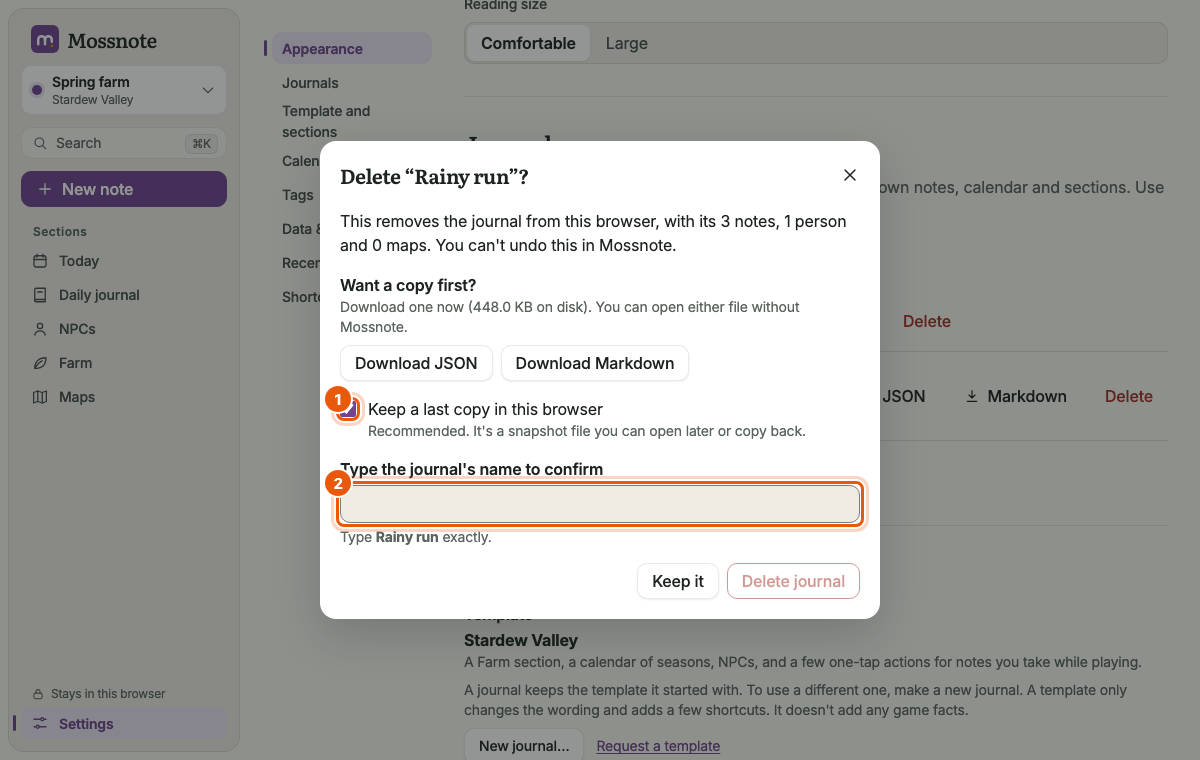The width and height of the screenshot is (1200, 760).
Task: Click the Daily journal book icon
Action: (x=40, y=295)
